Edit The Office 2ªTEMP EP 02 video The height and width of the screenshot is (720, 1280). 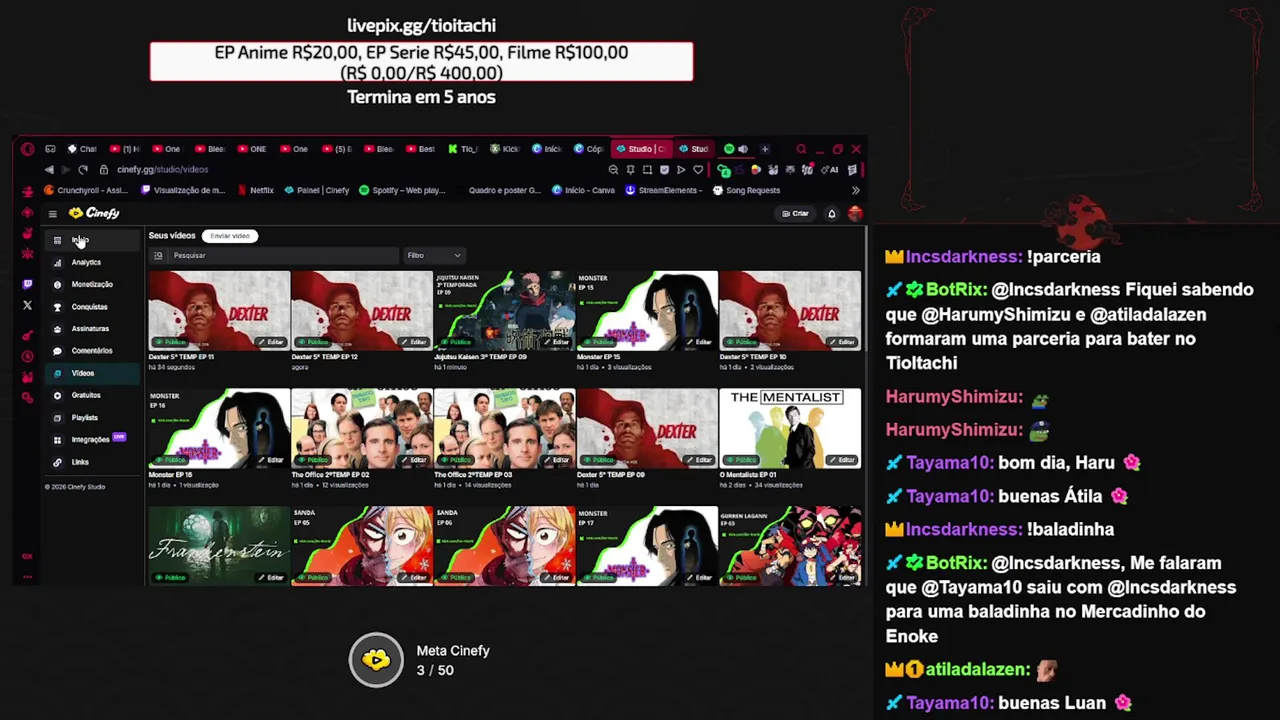[x=414, y=460]
